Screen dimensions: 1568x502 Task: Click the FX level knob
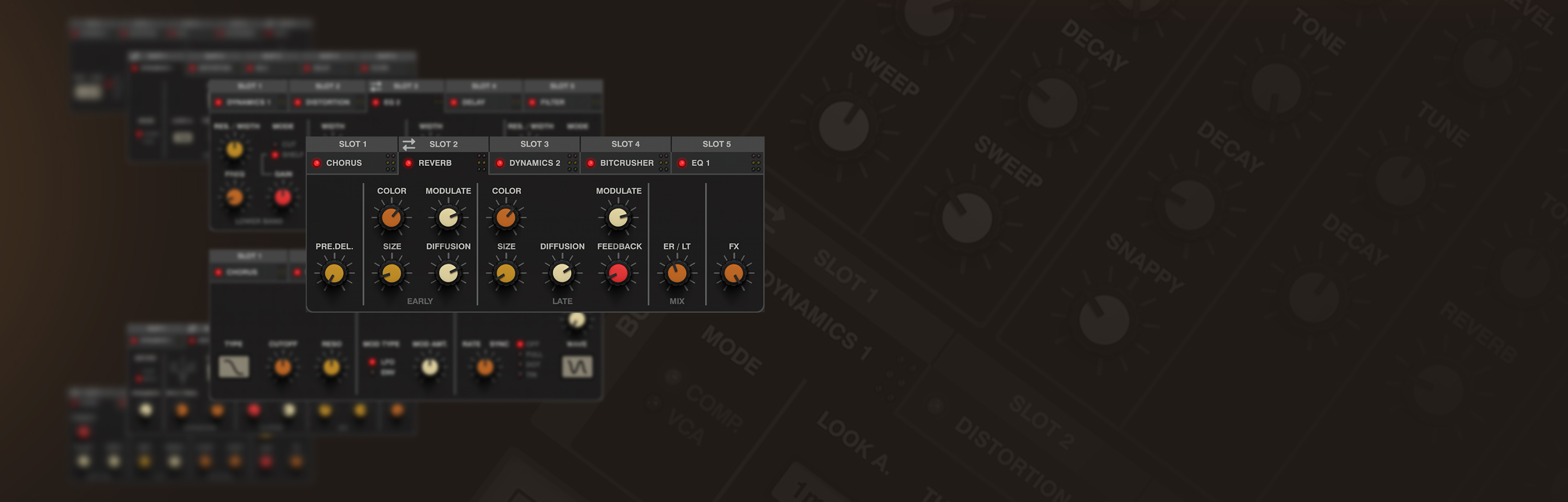734,273
